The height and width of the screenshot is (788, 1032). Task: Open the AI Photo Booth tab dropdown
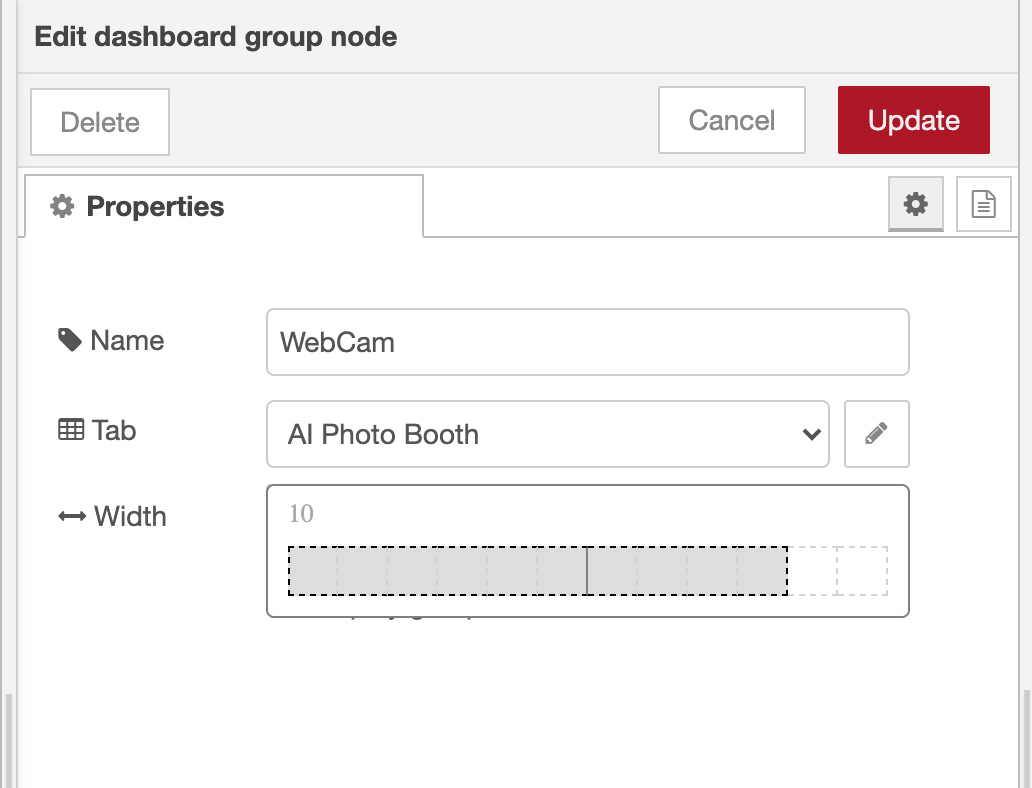click(548, 434)
